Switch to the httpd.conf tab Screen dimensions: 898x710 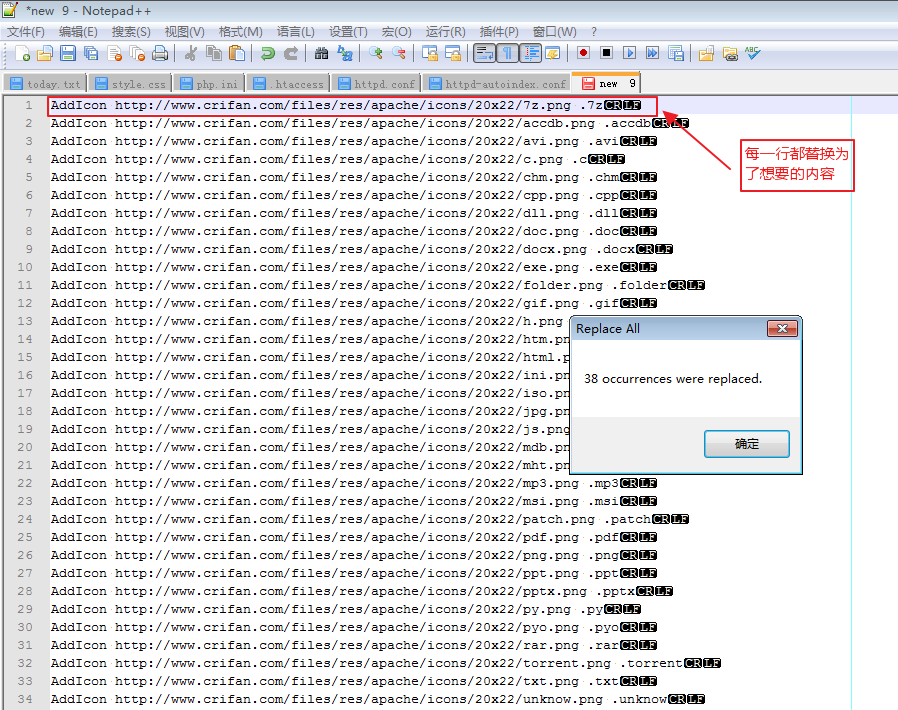[x=377, y=84]
